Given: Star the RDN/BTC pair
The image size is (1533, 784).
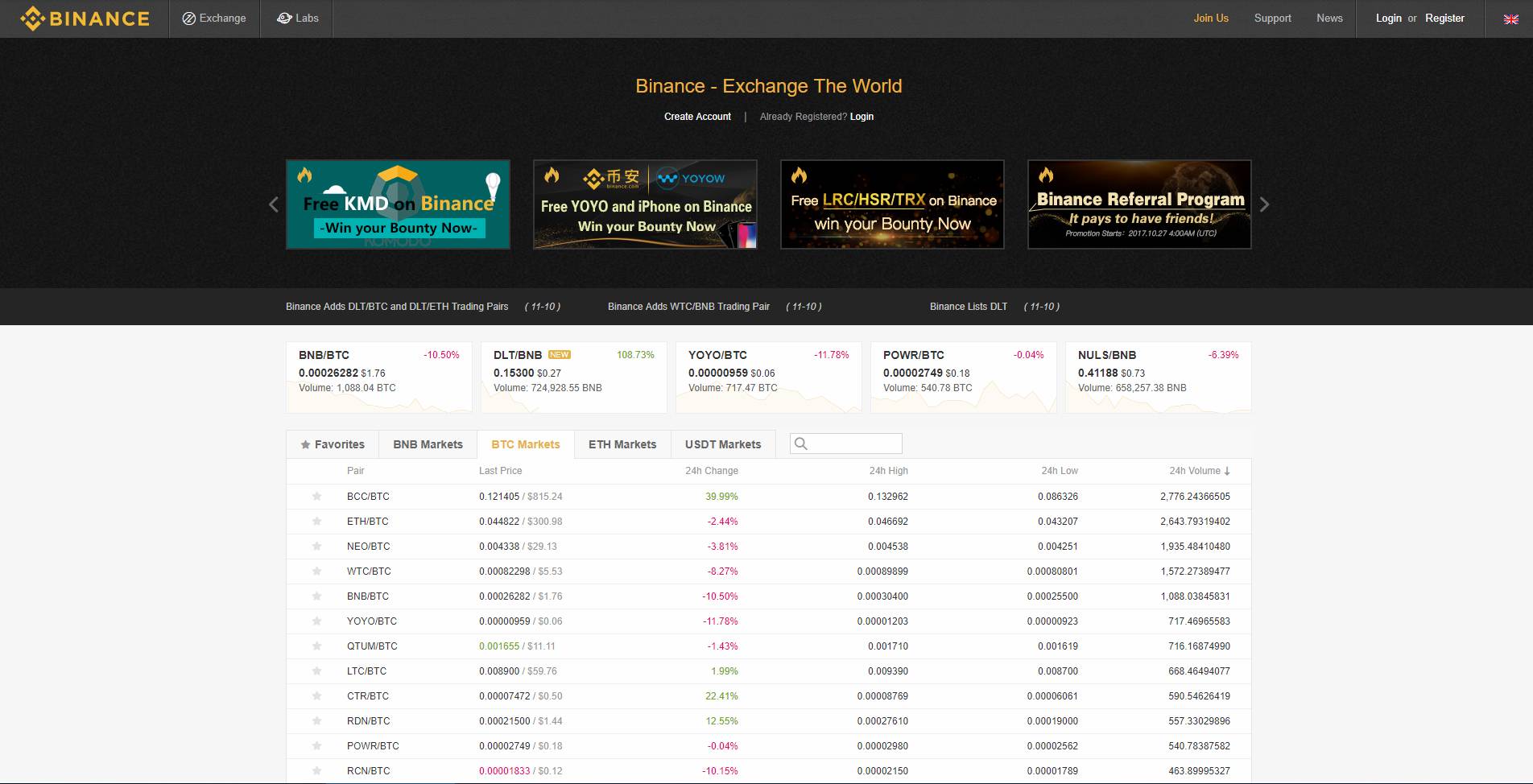Looking at the screenshot, I should pos(317,721).
